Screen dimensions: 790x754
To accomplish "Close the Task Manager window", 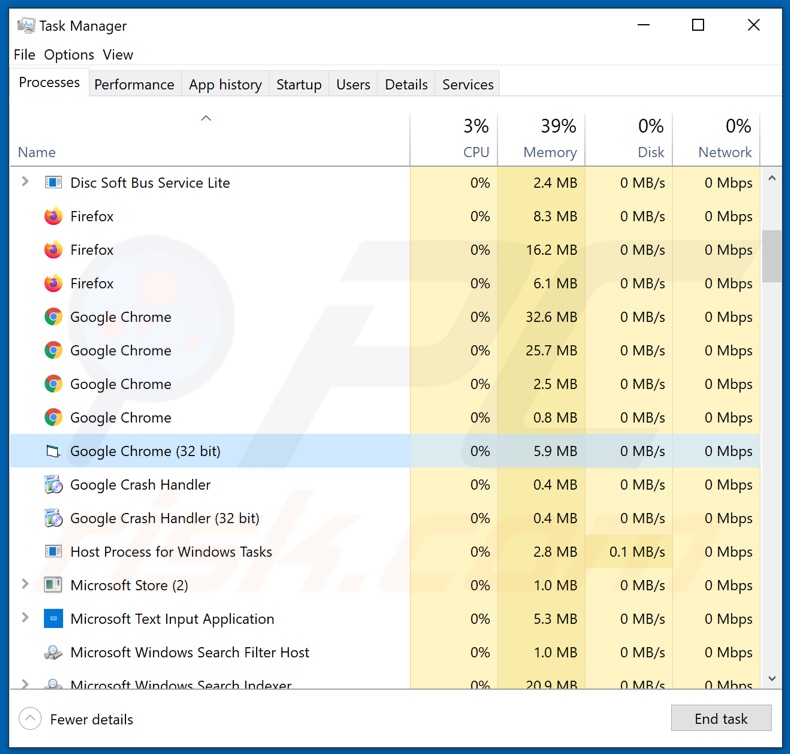I will click(x=753, y=25).
